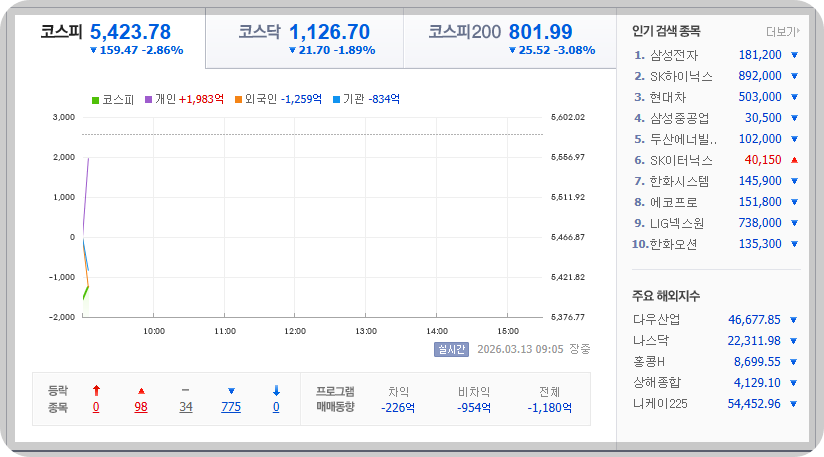
Task: Click 차익 value -226억
Action: 398,408
